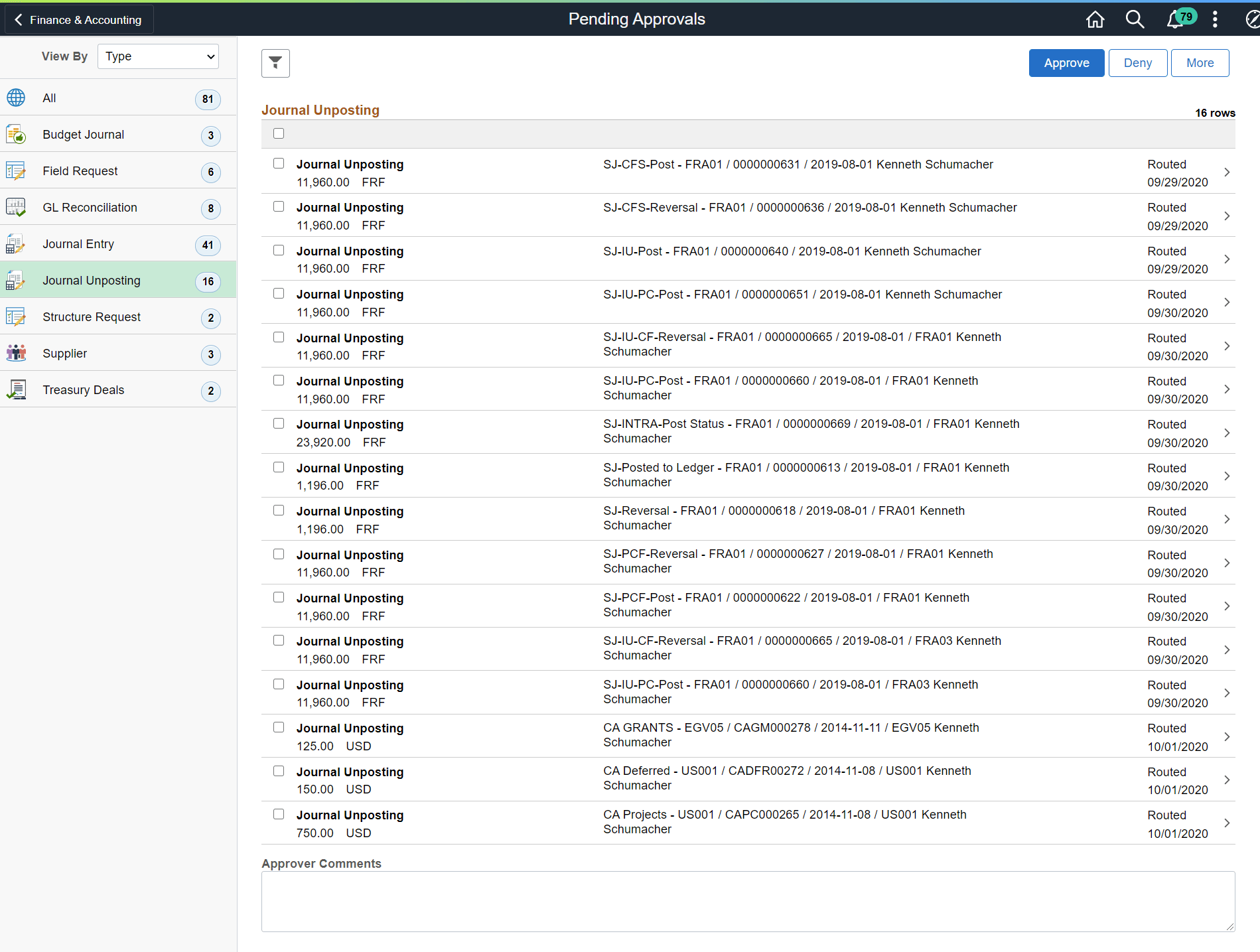Select Journal Entry in the navigation list
The height and width of the screenshot is (952, 1260).
[x=78, y=243]
